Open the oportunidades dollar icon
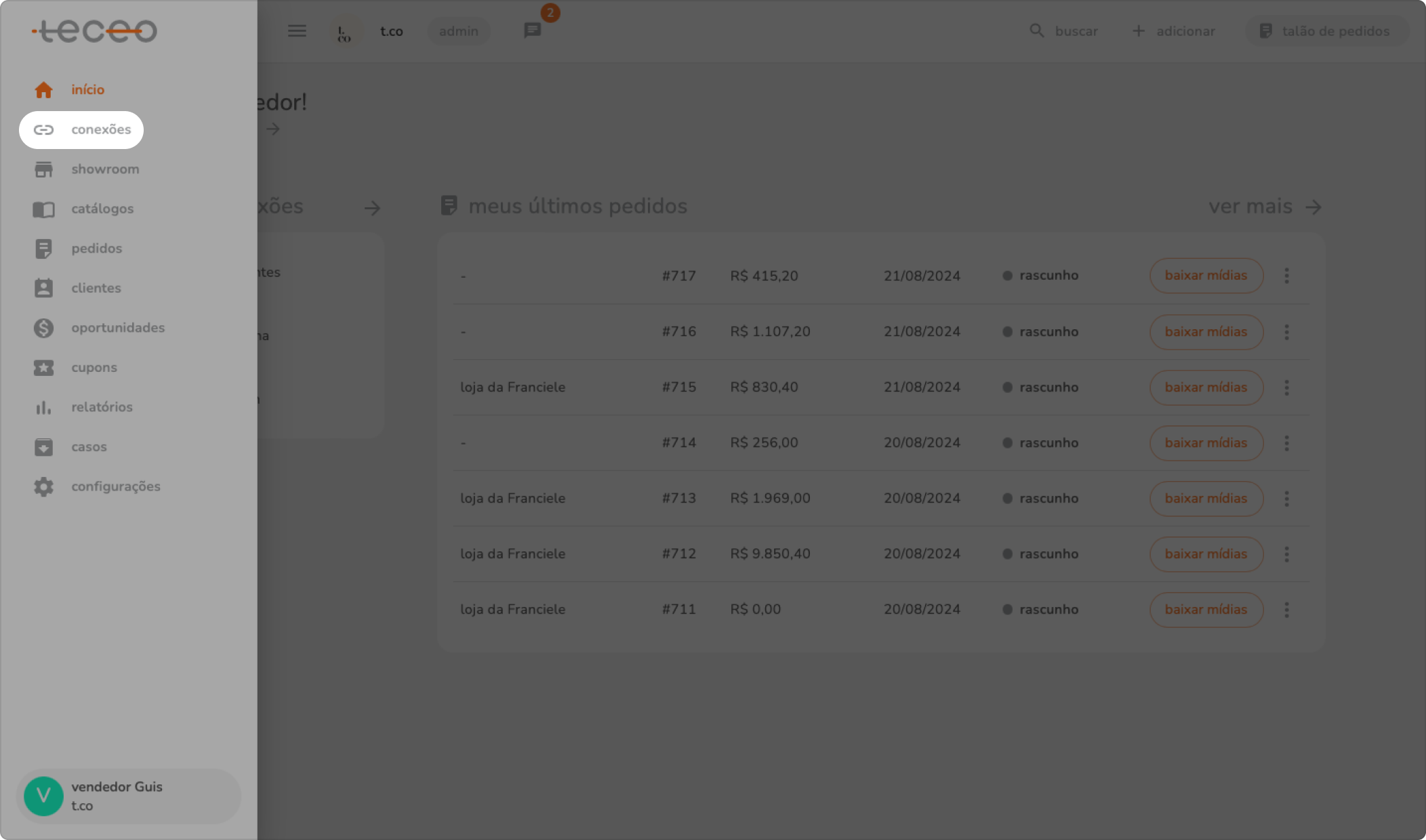Image resolution: width=1426 pixels, height=840 pixels. click(x=43, y=328)
